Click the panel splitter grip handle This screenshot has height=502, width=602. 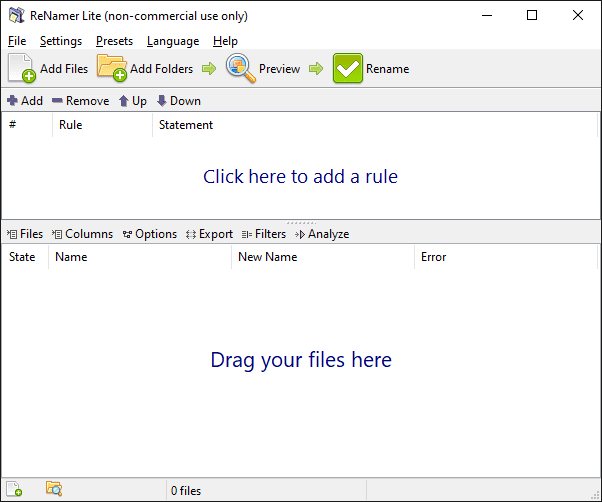tap(301, 223)
